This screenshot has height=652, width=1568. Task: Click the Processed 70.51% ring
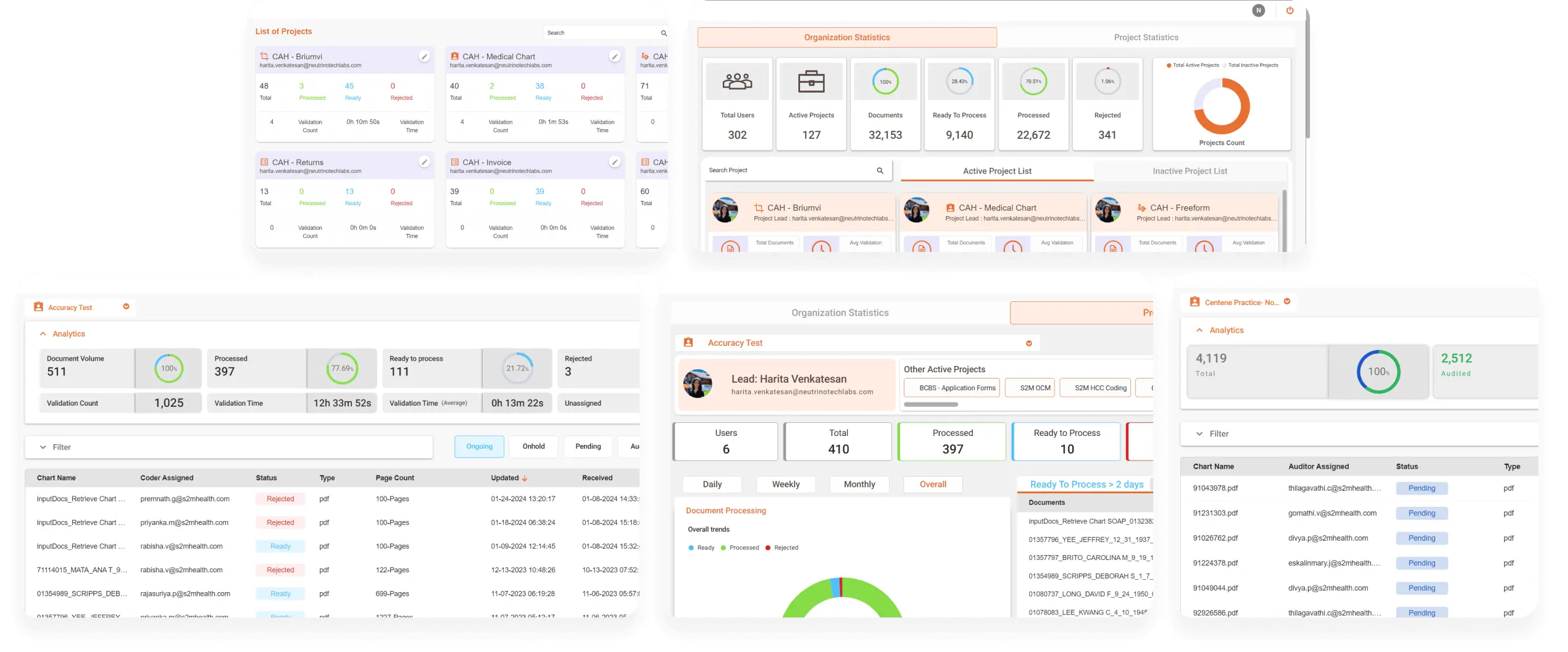(1033, 81)
